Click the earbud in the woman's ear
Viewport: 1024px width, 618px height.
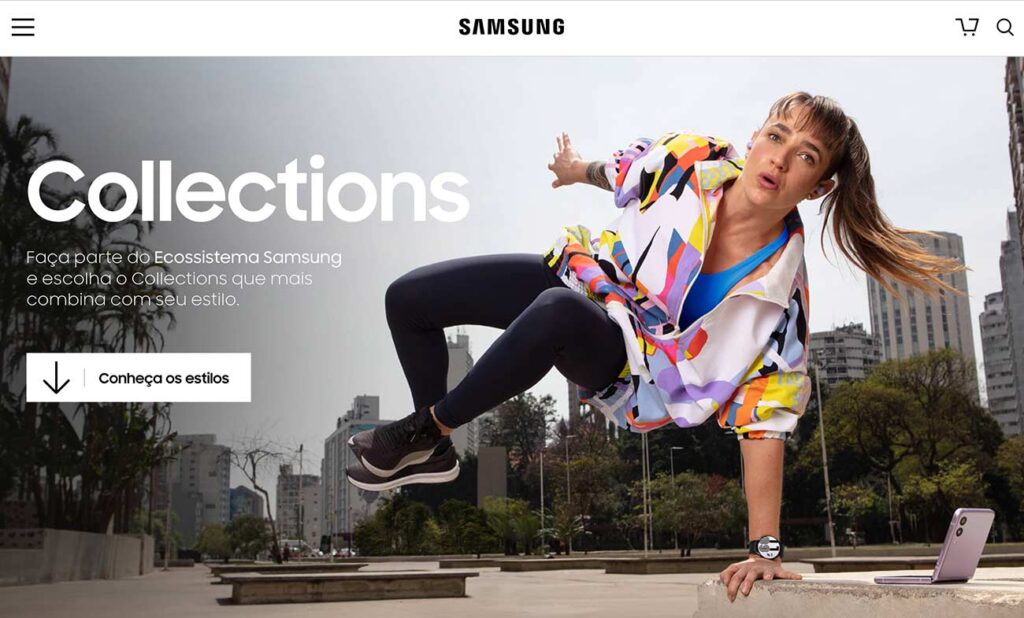coord(819,190)
